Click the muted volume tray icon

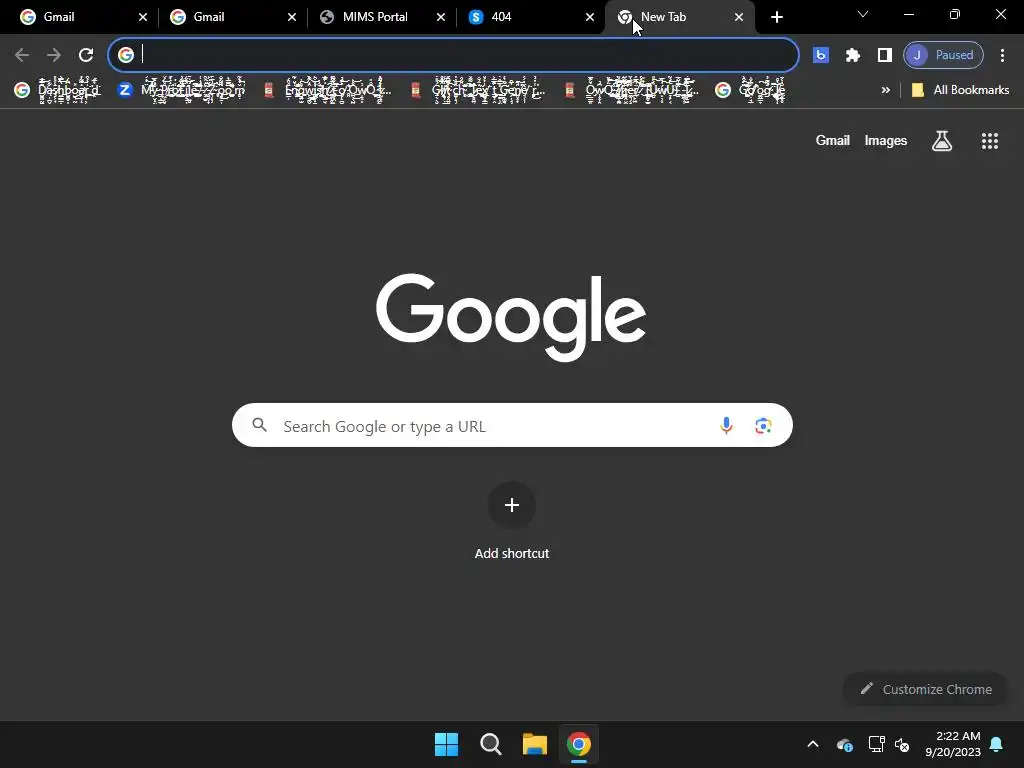tap(902, 744)
